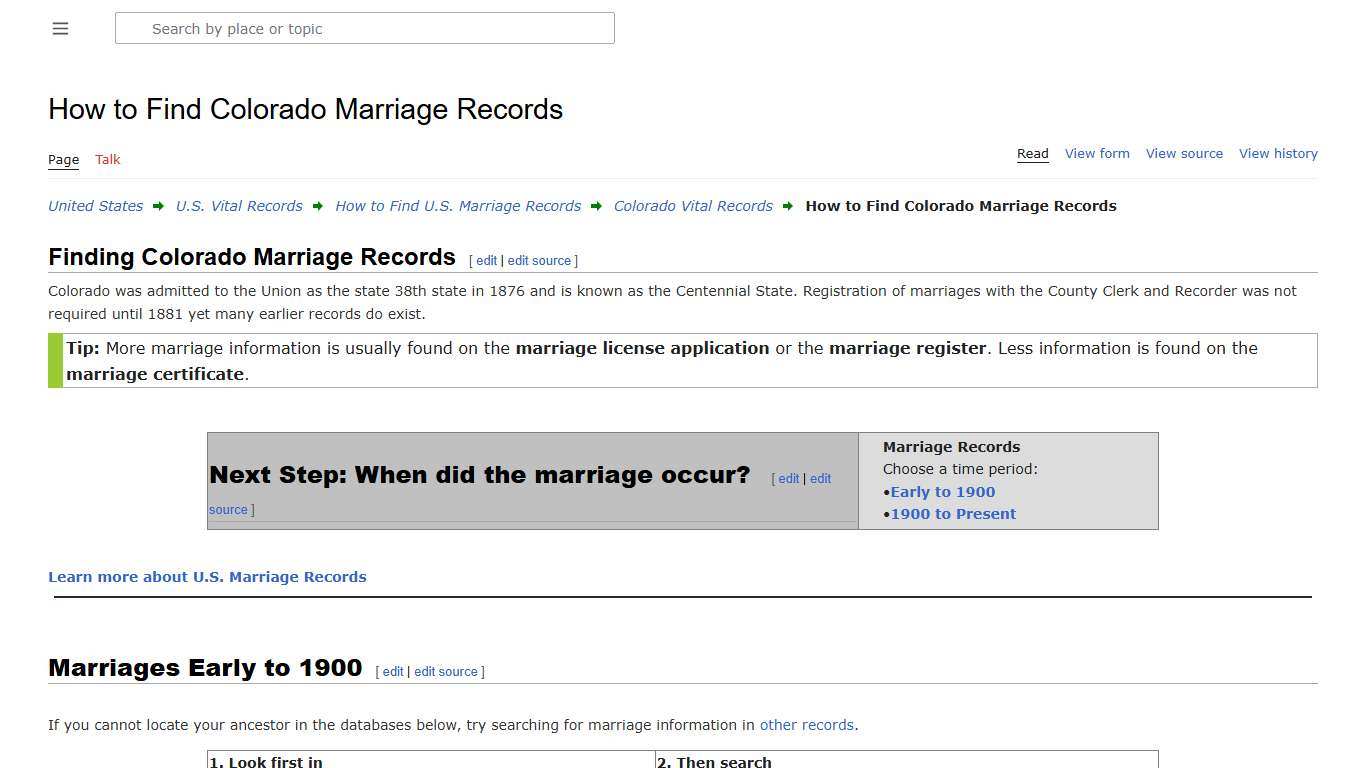Viewport: 1366px width, 768px height.
Task: Edit the Finding Colorado Marriage Records section
Action: coord(487,260)
